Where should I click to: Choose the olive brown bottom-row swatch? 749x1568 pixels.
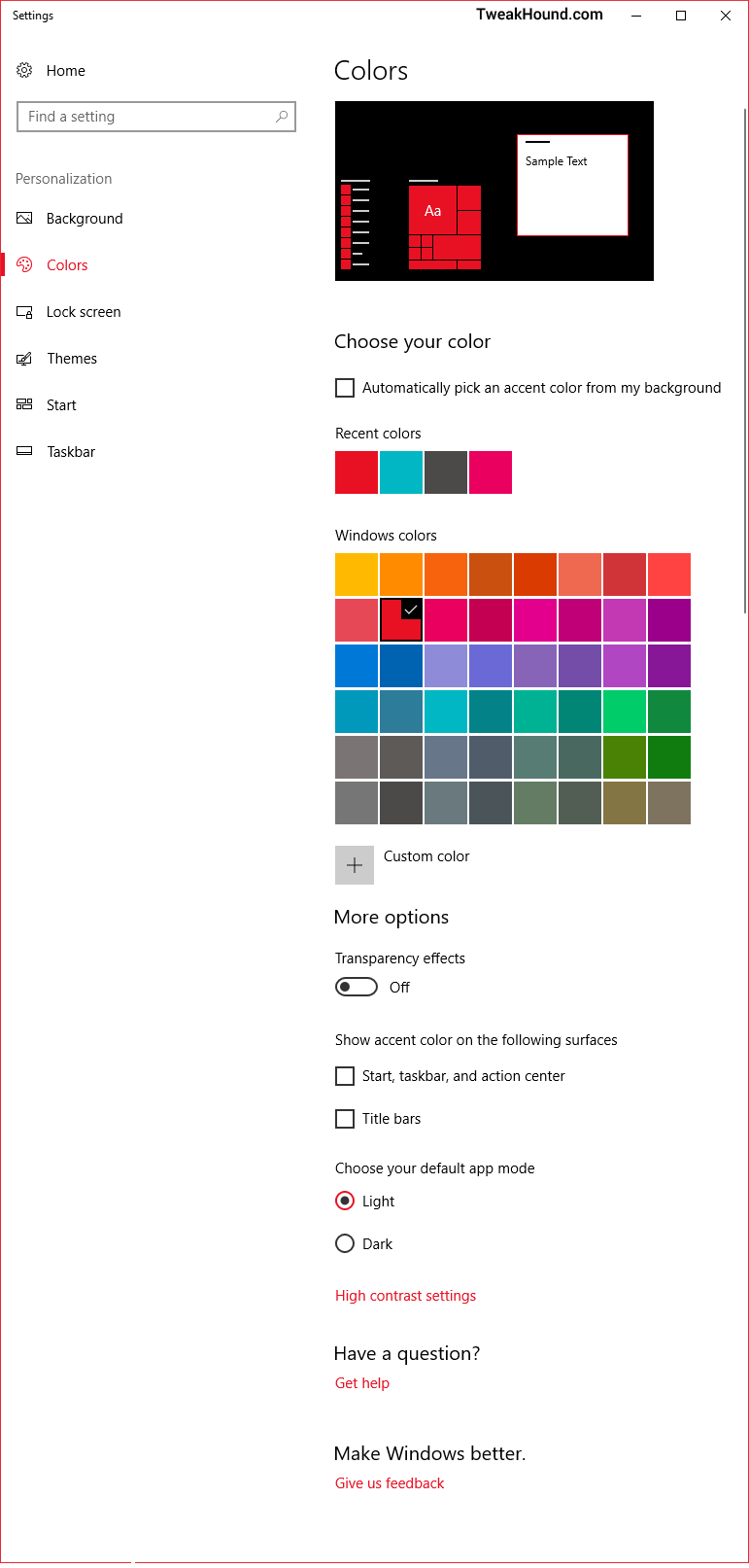coord(625,803)
